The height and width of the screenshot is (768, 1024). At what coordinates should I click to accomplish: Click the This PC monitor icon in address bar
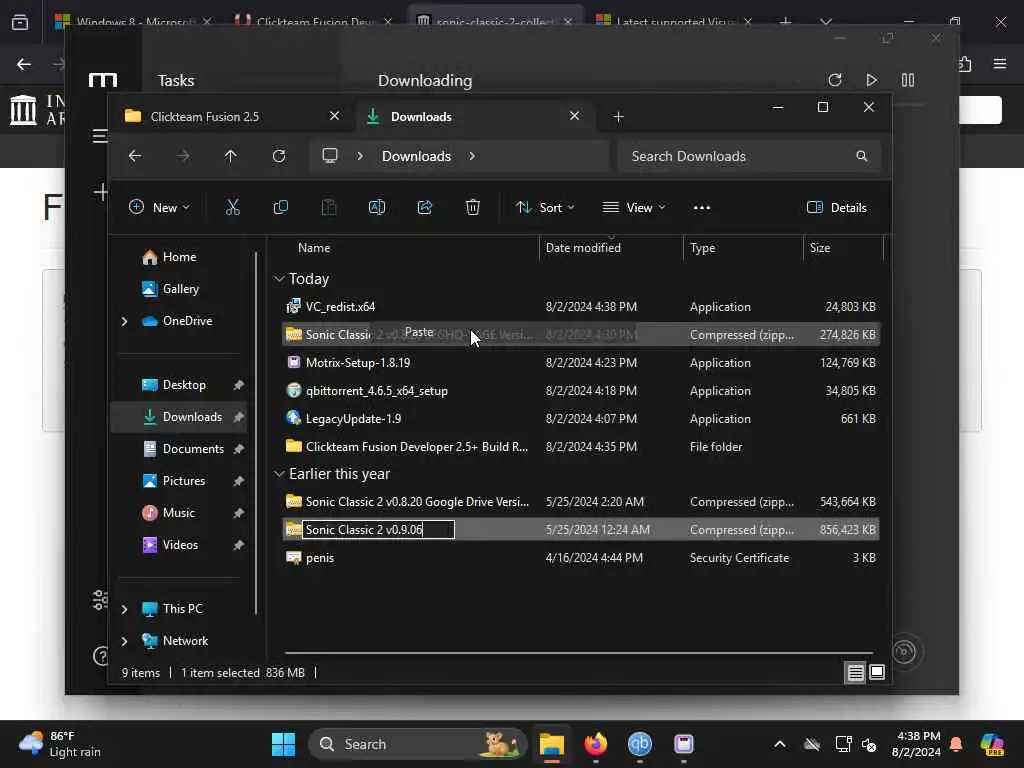coord(330,156)
